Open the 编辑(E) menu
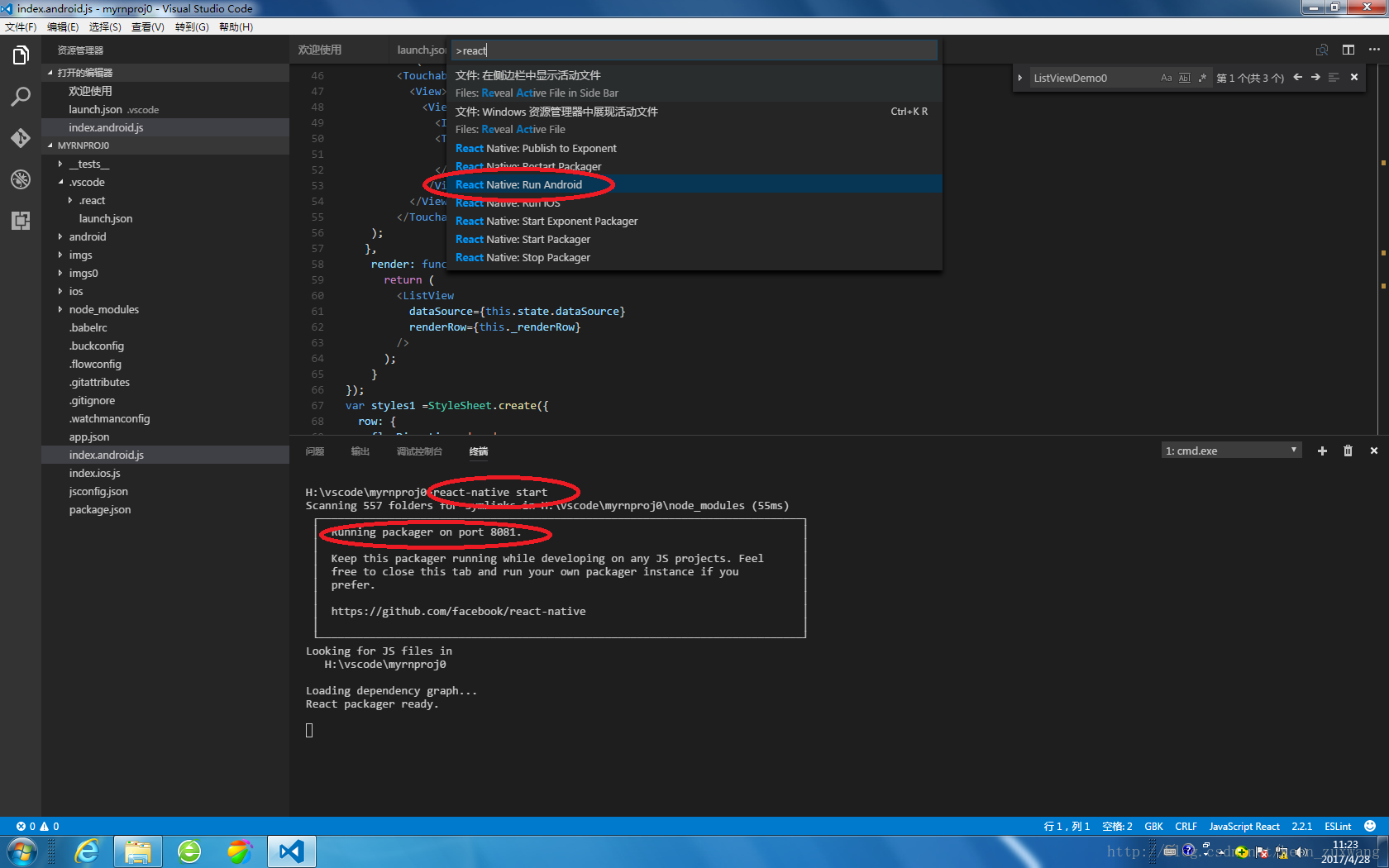Screen dimensions: 1389x868 tap(63, 27)
